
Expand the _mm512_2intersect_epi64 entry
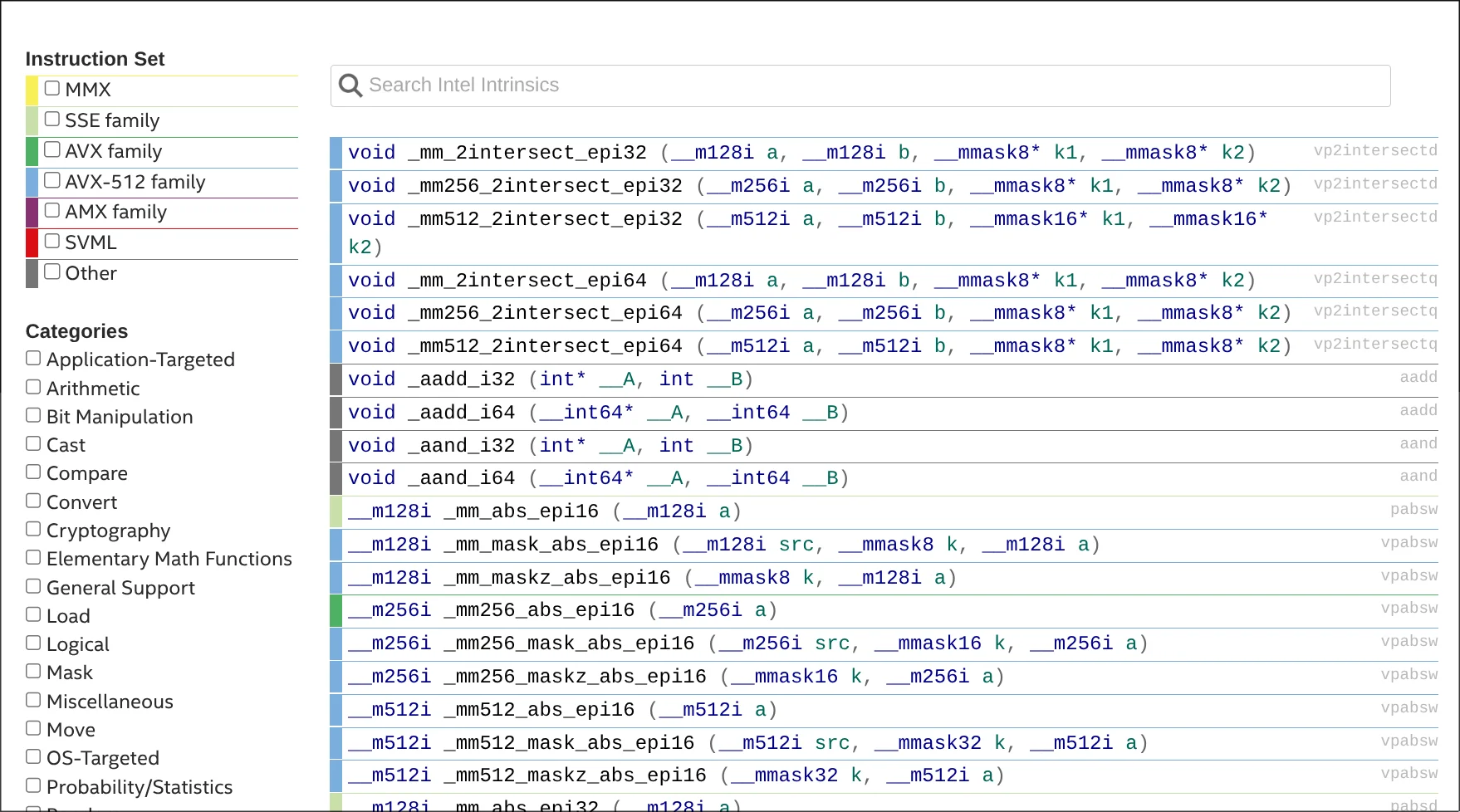pyautogui.click(x=884, y=346)
